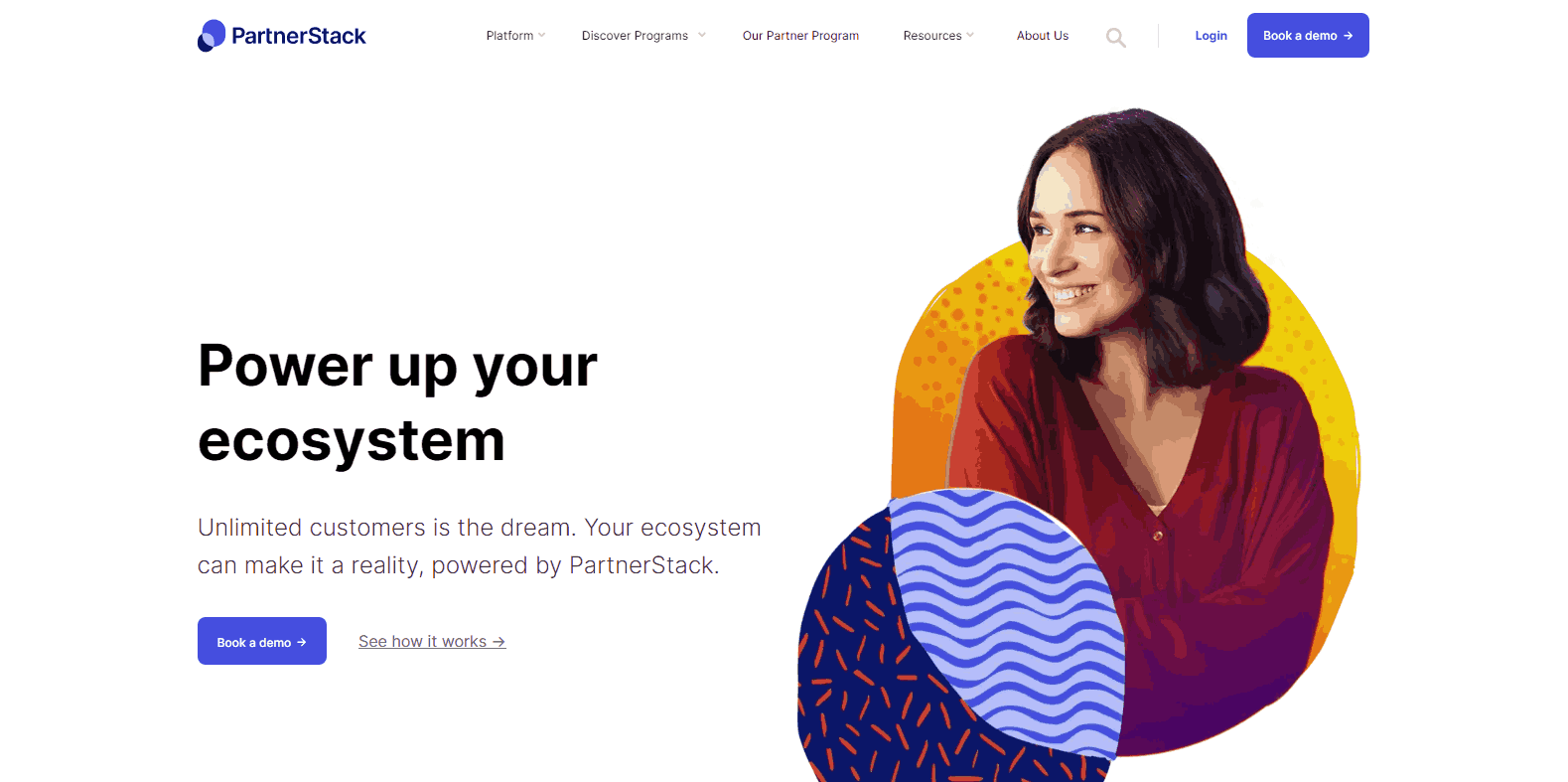Click the arrow next to See how it works

tap(499, 642)
